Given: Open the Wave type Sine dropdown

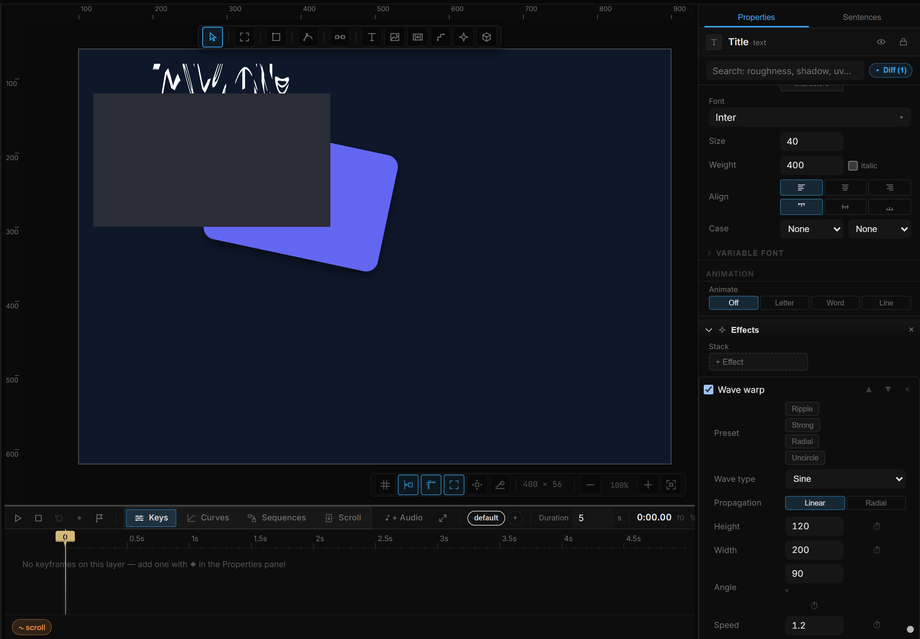Looking at the screenshot, I should pos(845,479).
